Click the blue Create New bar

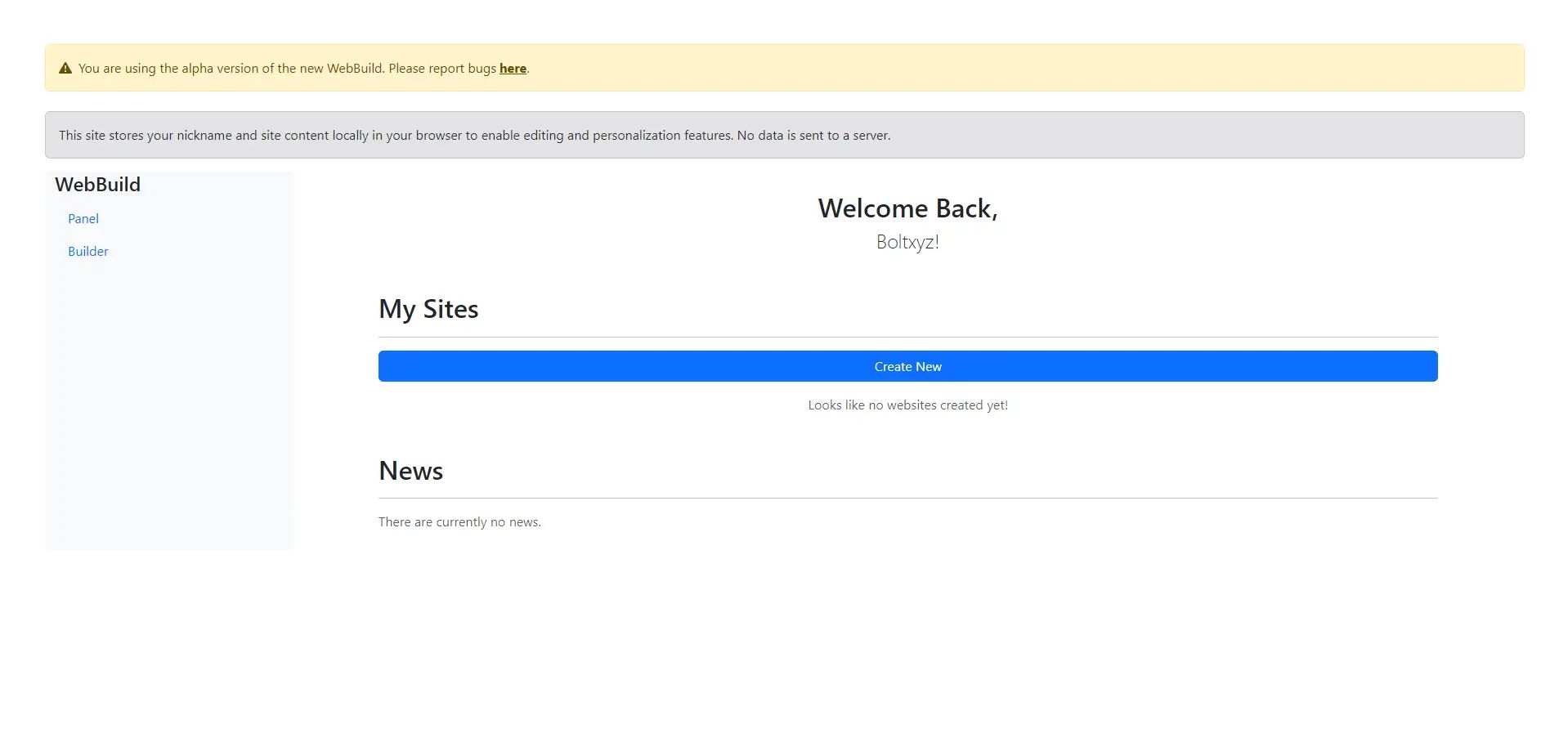coord(907,366)
